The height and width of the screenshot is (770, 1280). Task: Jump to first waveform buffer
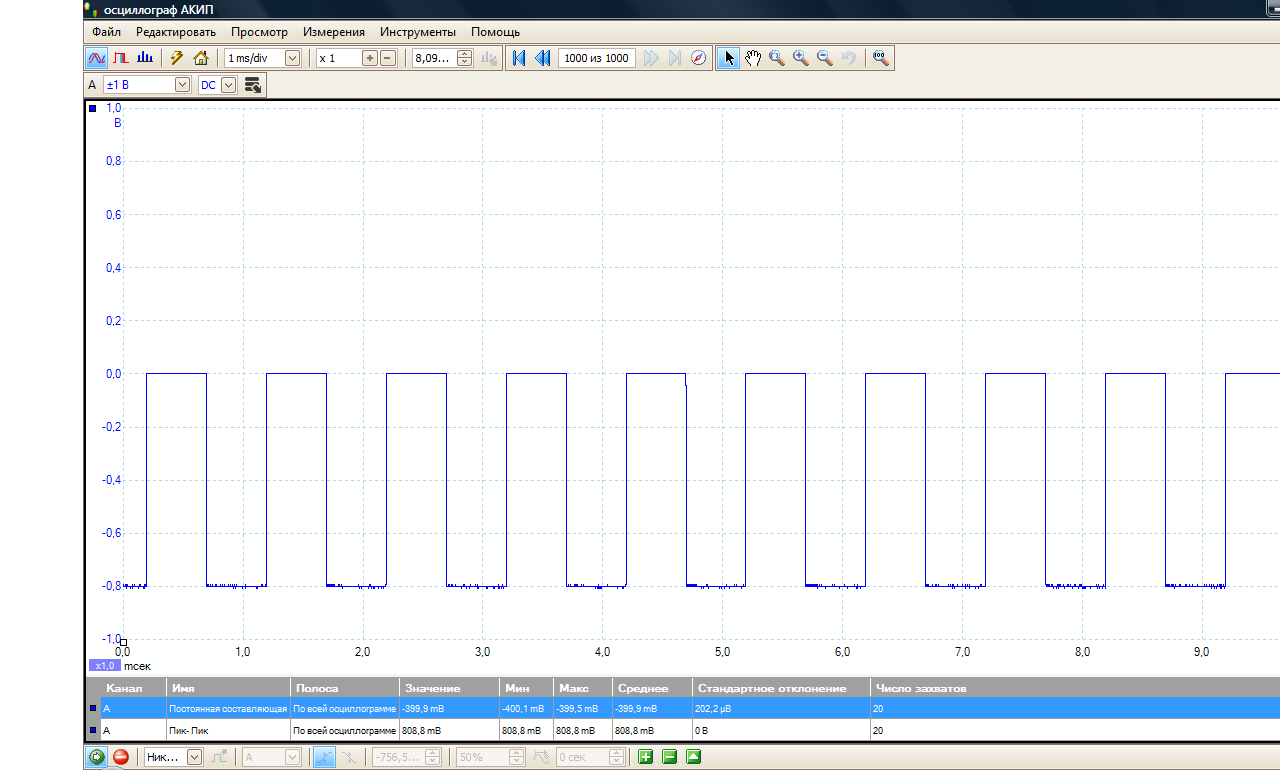click(x=519, y=58)
